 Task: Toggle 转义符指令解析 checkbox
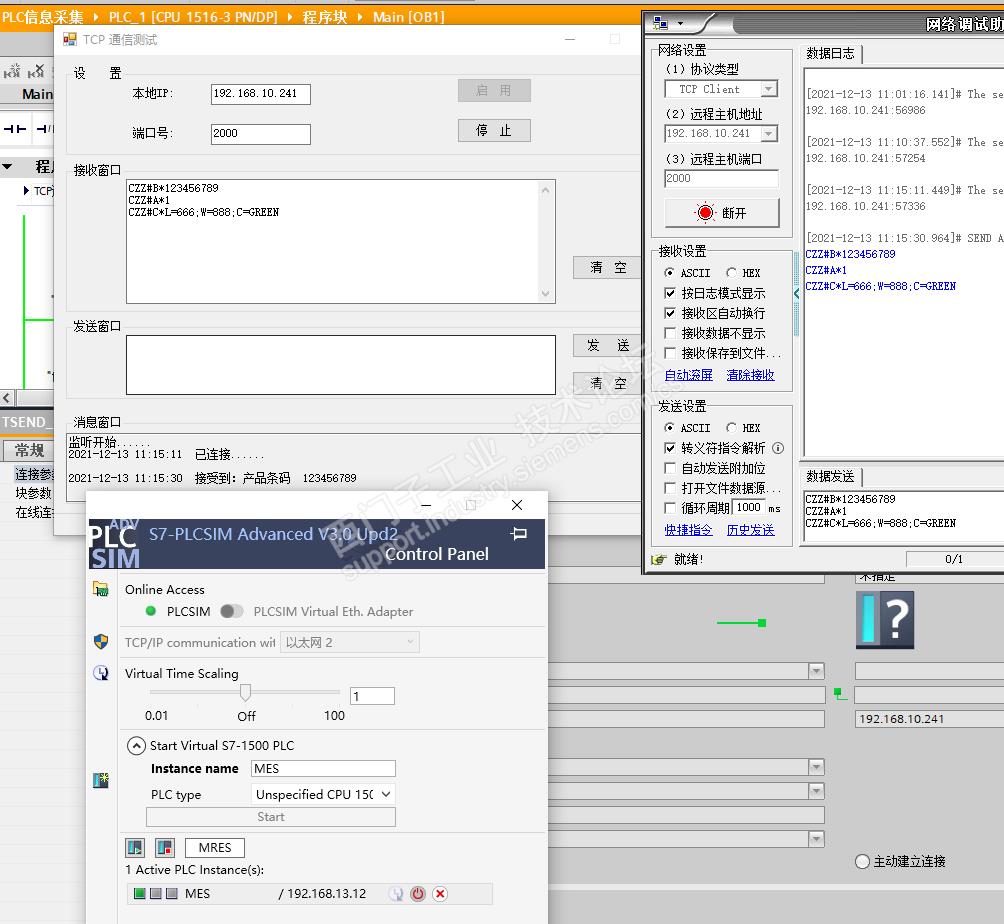[670, 448]
